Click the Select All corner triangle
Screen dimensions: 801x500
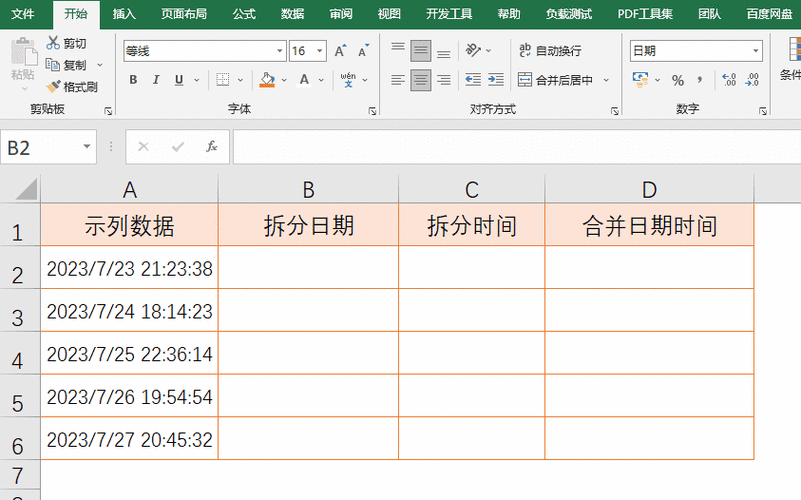pyautogui.click(x=26, y=189)
